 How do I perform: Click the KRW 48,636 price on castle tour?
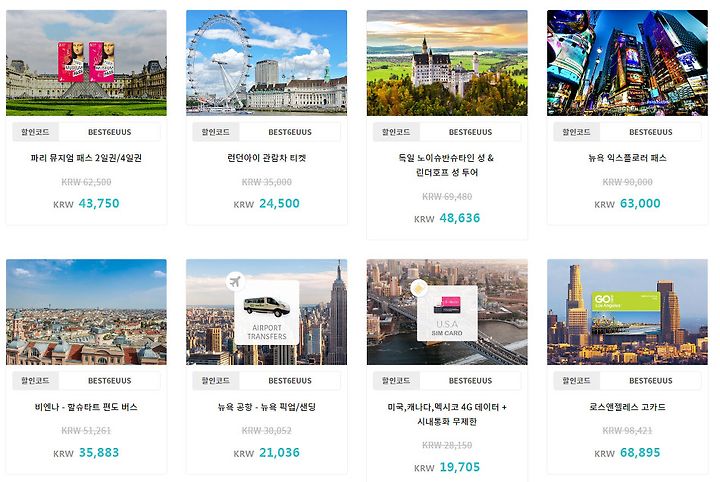pyautogui.click(x=447, y=218)
